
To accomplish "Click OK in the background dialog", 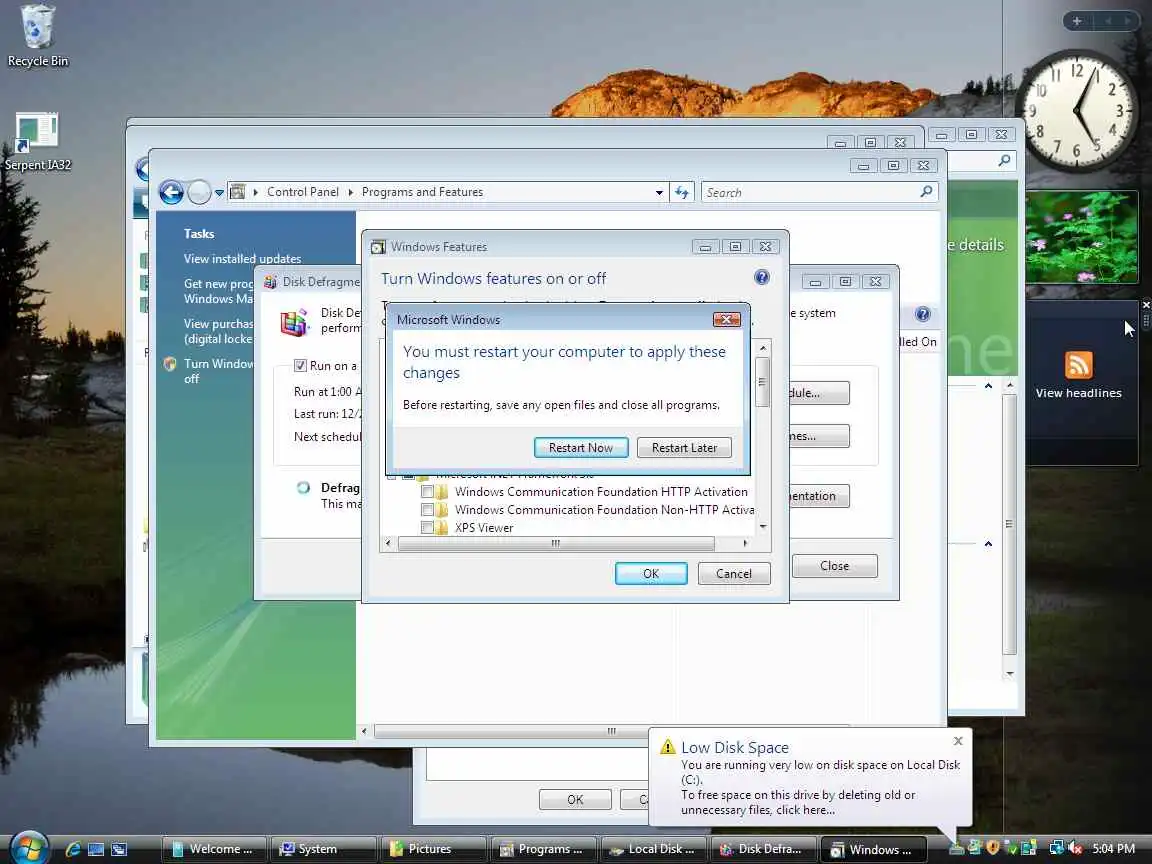I will pos(575,799).
